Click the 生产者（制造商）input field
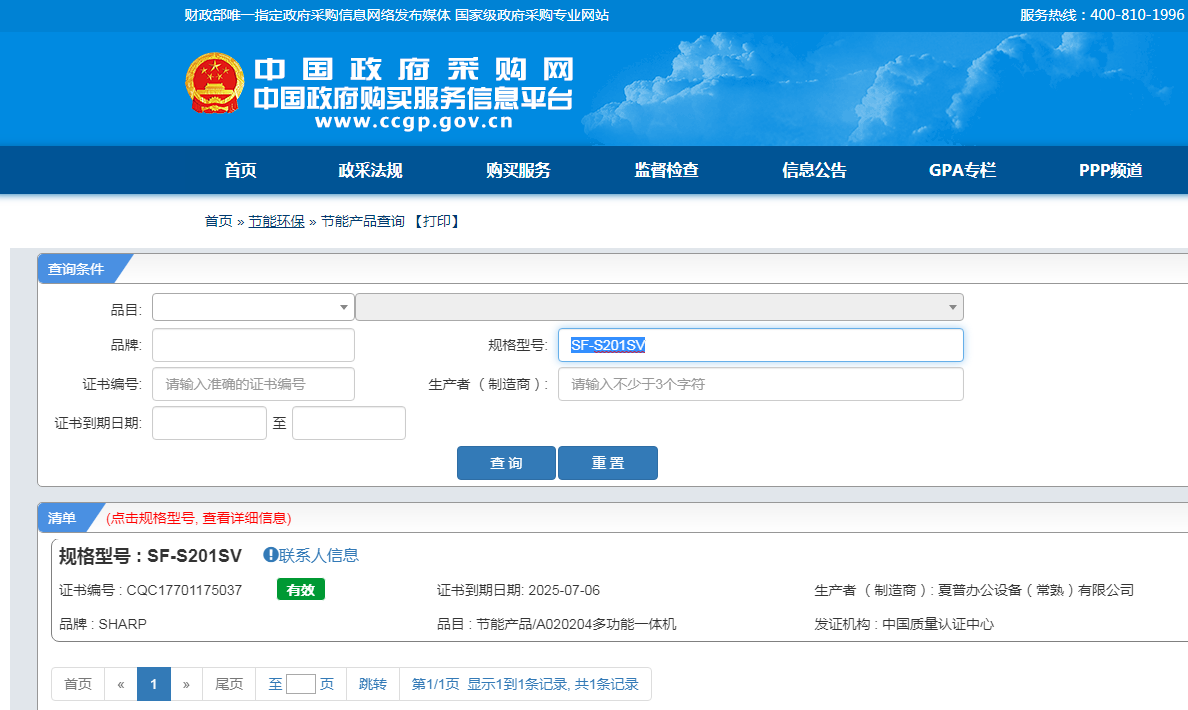 (761, 384)
